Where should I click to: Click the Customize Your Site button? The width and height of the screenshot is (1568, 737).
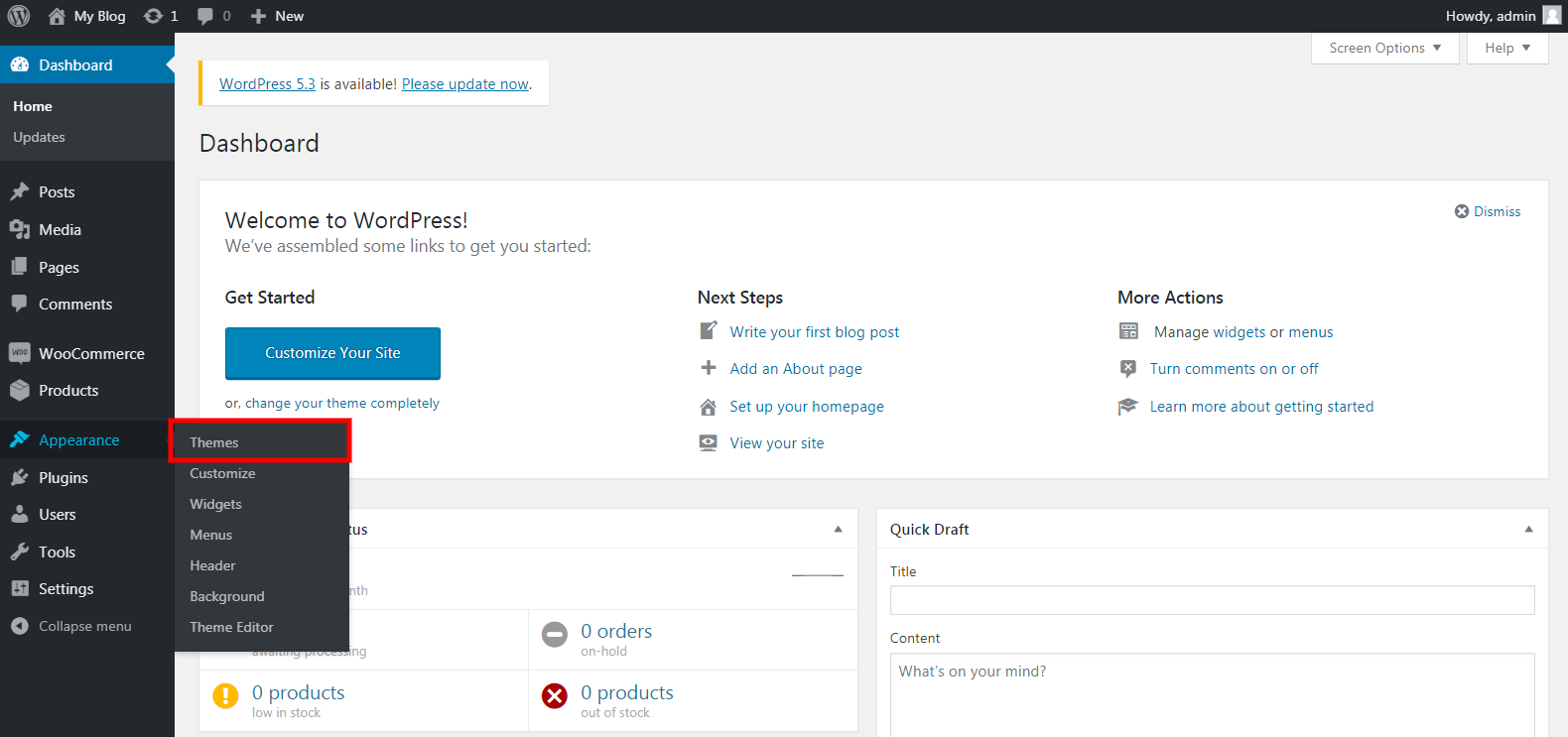(x=332, y=353)
